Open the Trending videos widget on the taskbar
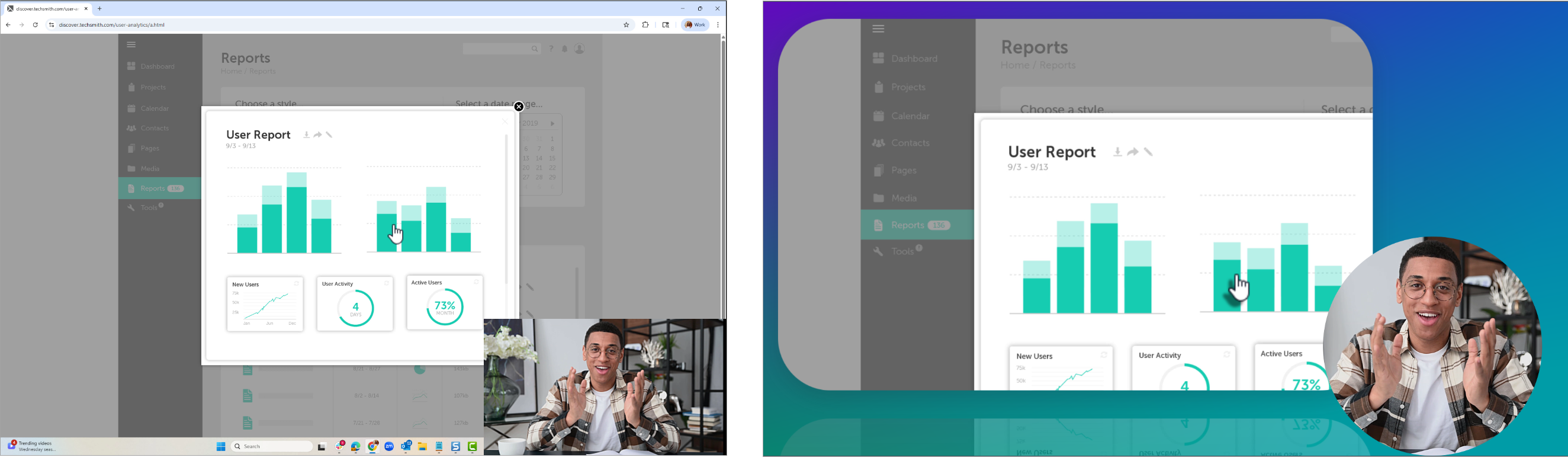 click(31, 446)
